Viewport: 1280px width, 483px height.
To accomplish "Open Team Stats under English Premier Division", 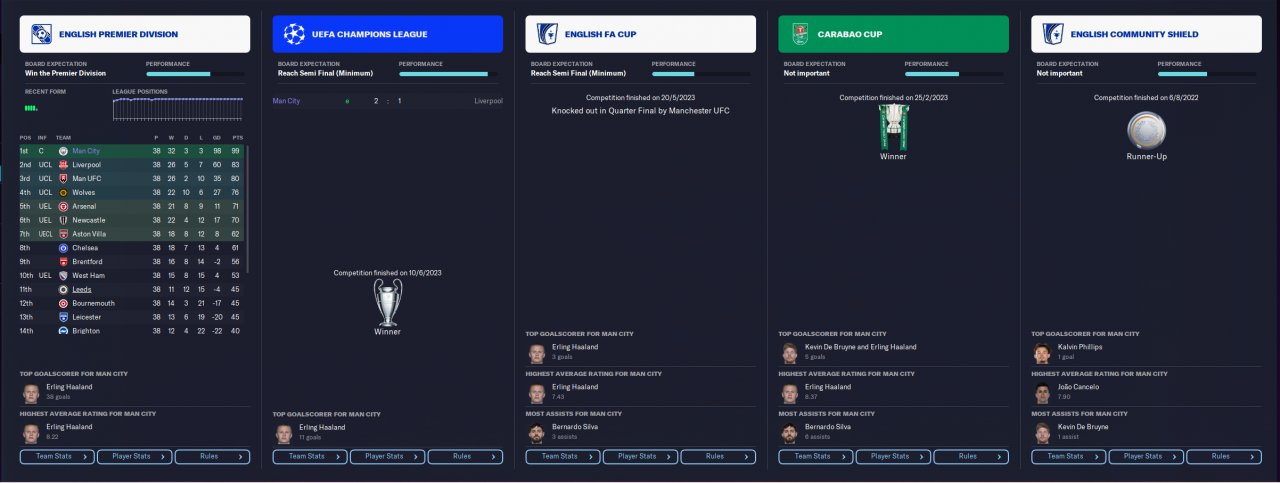I will (58, 456).
